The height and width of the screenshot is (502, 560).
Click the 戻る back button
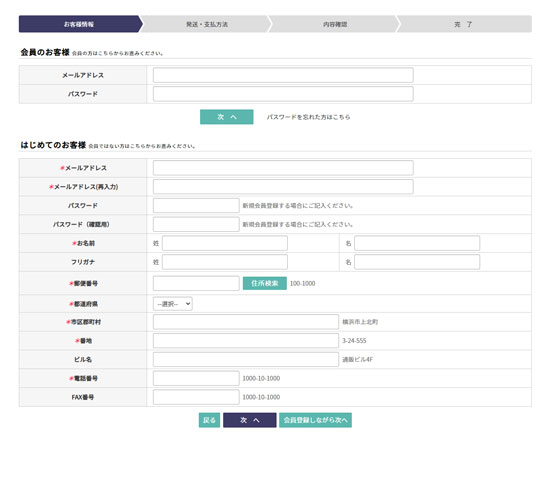(x=209, y=420)
